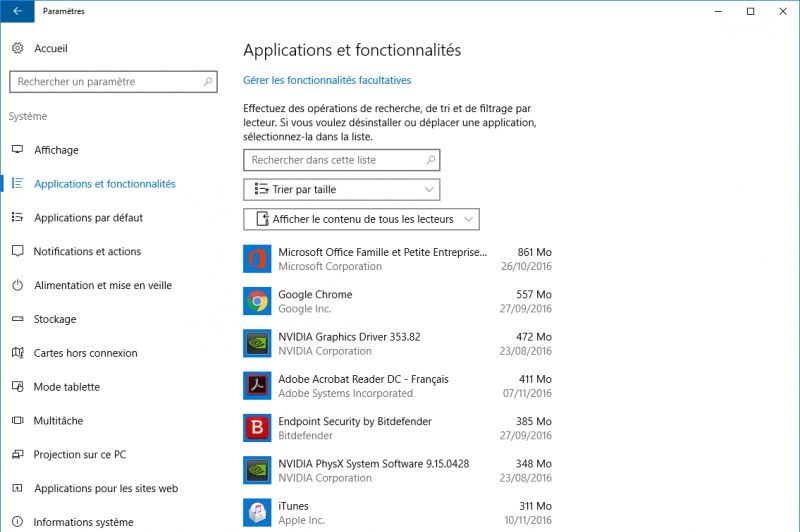Screen dimensions: 800x532
Task: Click the 07/11/2016 install date
Action: click(527, 393)
